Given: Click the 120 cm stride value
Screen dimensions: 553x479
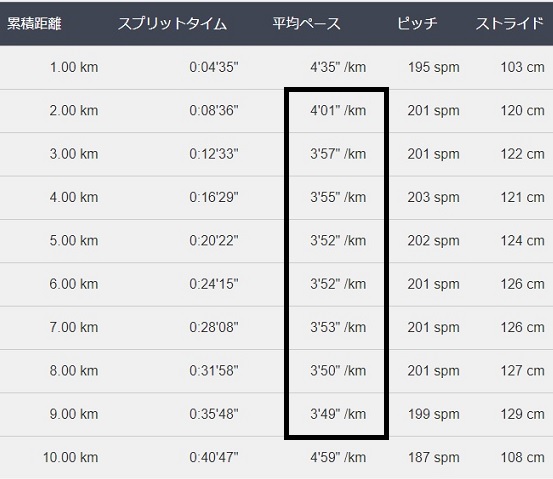Looking at the screenshot, I should (x=523, y=110).
